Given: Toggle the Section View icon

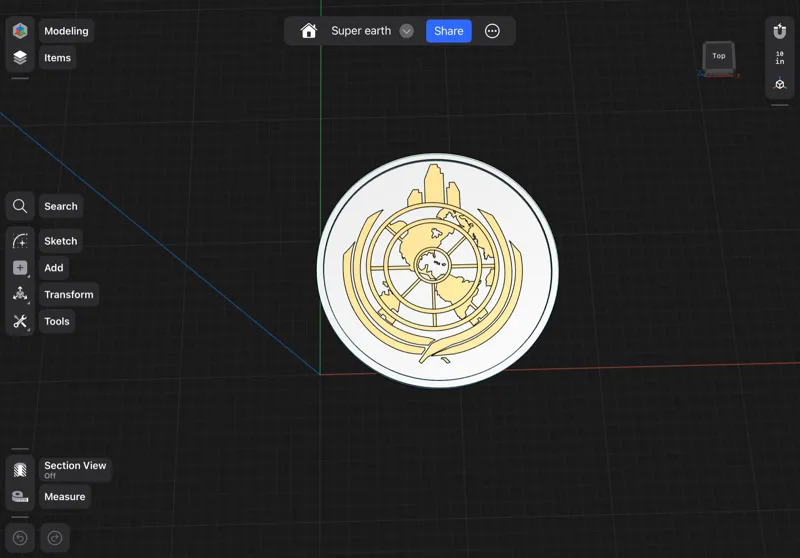Looking at the screenshot, I should [x=20, y=469].
